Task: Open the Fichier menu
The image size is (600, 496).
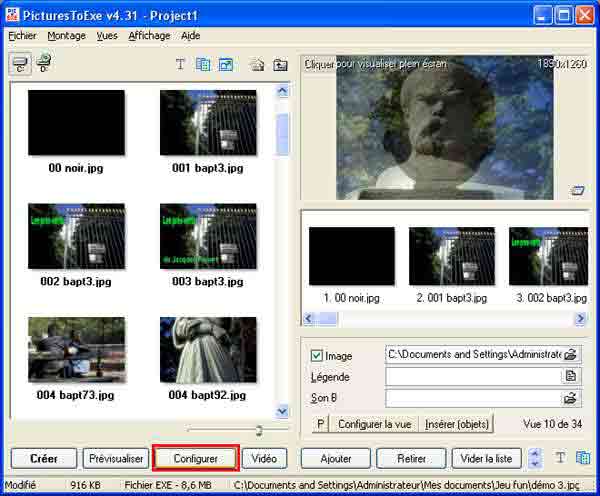Action: tap(22, 36)
